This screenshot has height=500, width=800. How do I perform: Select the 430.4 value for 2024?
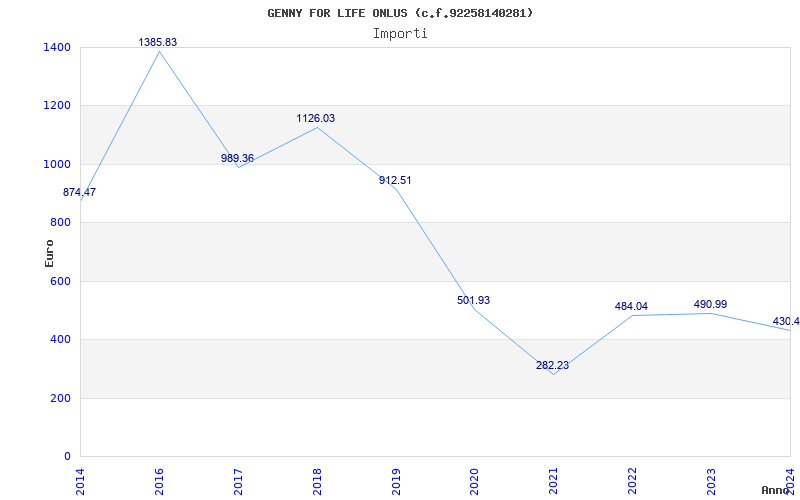pyautogui.click(x=786, y=322)
